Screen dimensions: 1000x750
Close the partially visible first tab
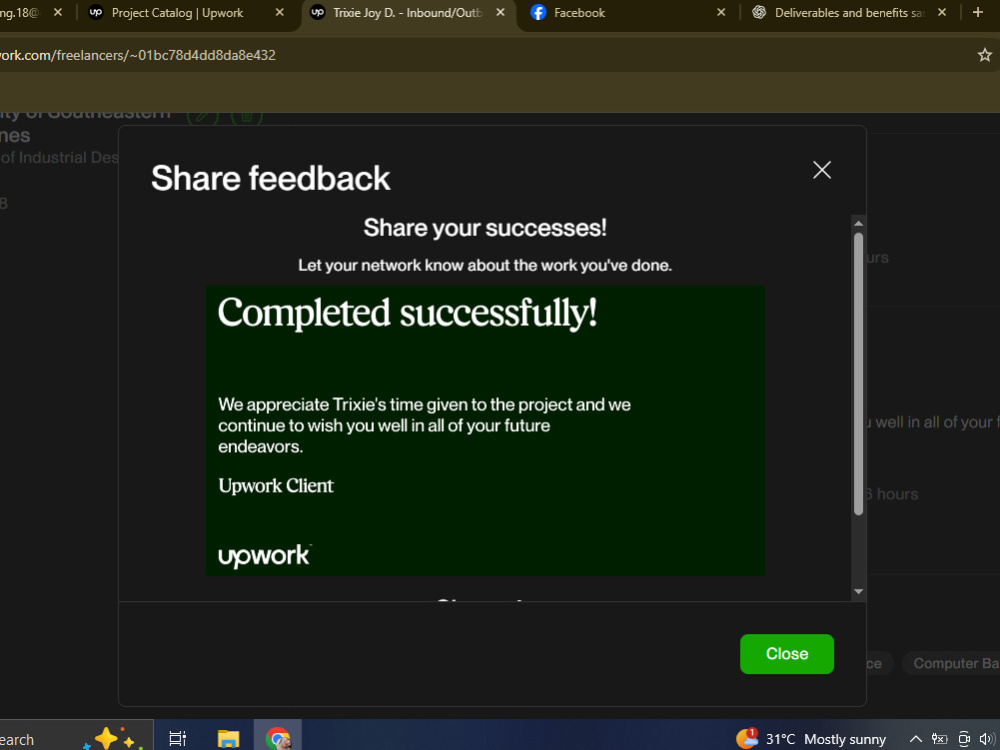(57, 13)
